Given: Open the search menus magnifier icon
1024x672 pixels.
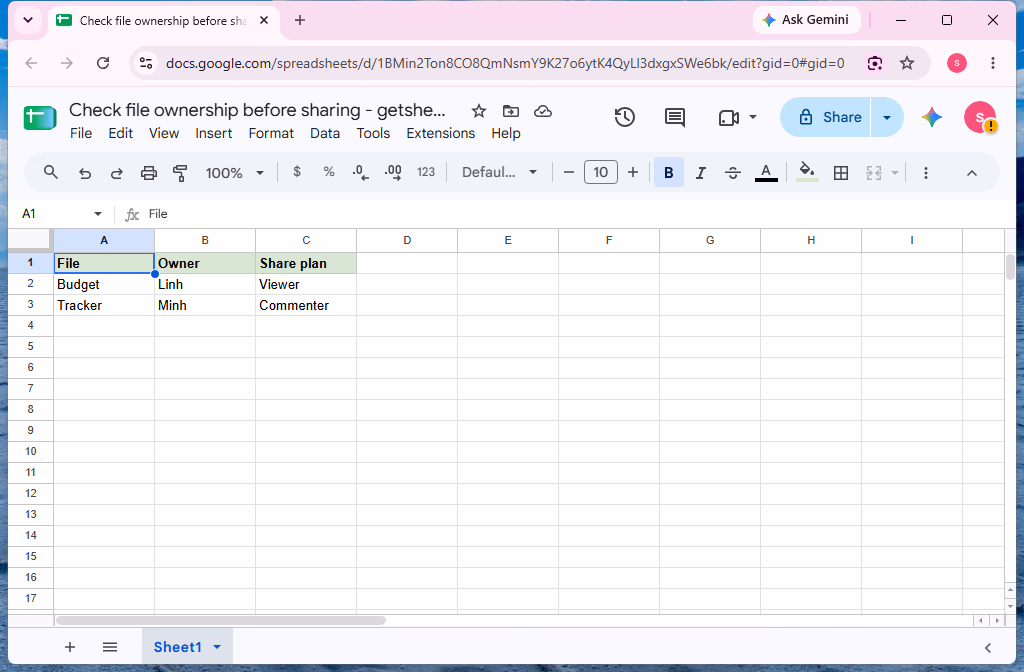Looking at the screenshot, I should pos(50,172).
